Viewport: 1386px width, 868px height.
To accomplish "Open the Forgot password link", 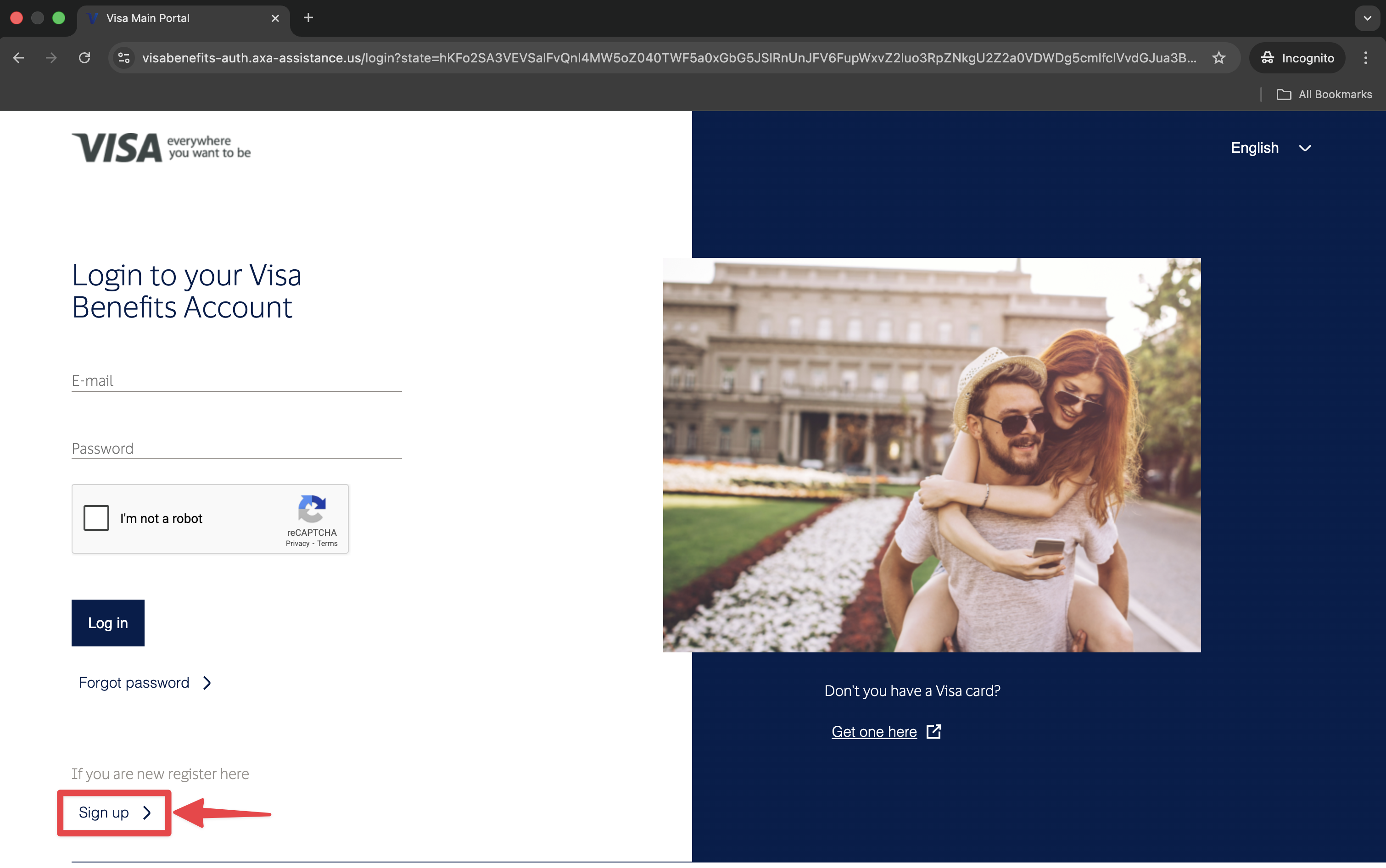I will pos(134,683).
